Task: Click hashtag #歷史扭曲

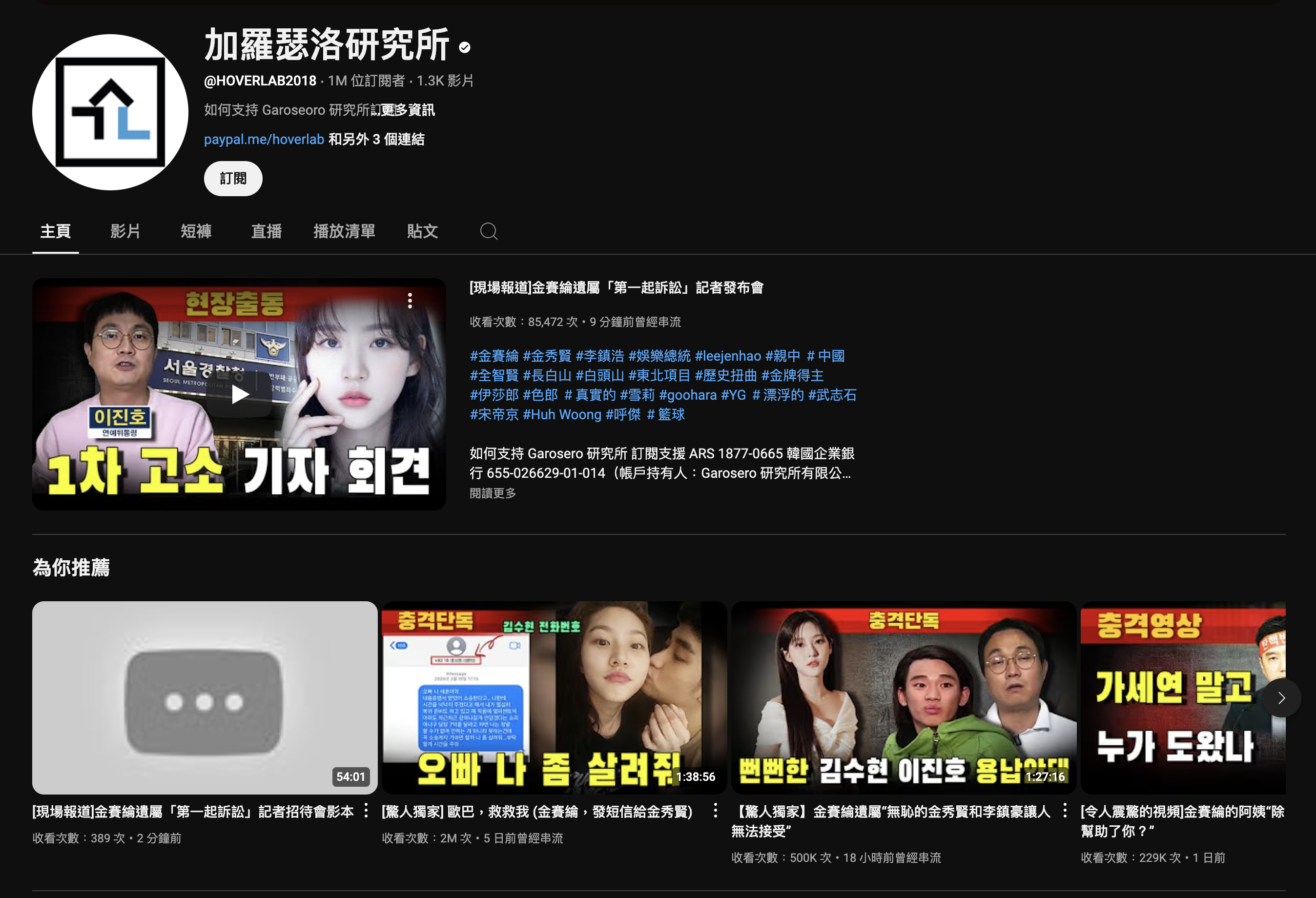Action: tap(726, 375)
